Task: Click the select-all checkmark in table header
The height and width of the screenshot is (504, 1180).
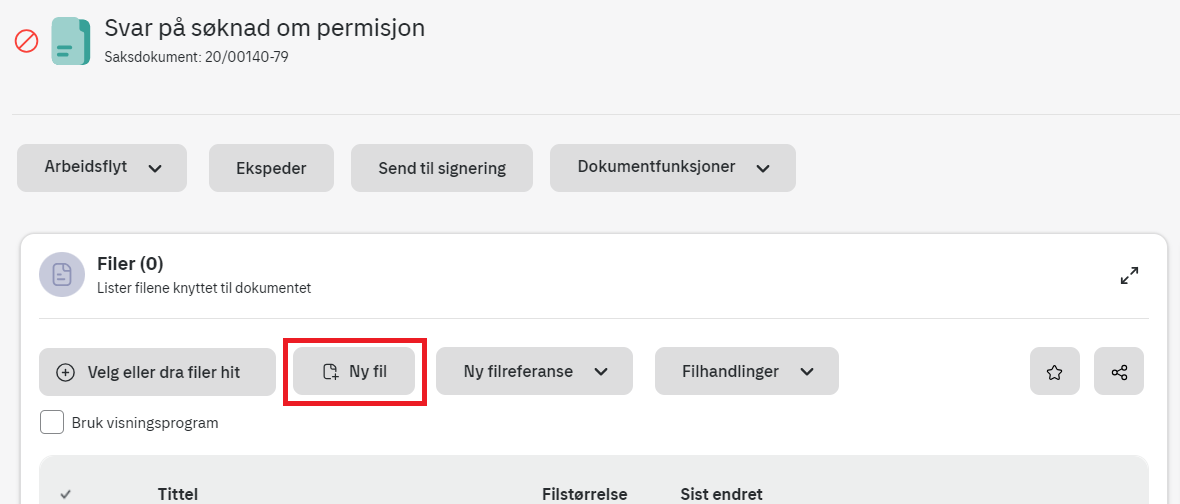Action: coord(65,494)
